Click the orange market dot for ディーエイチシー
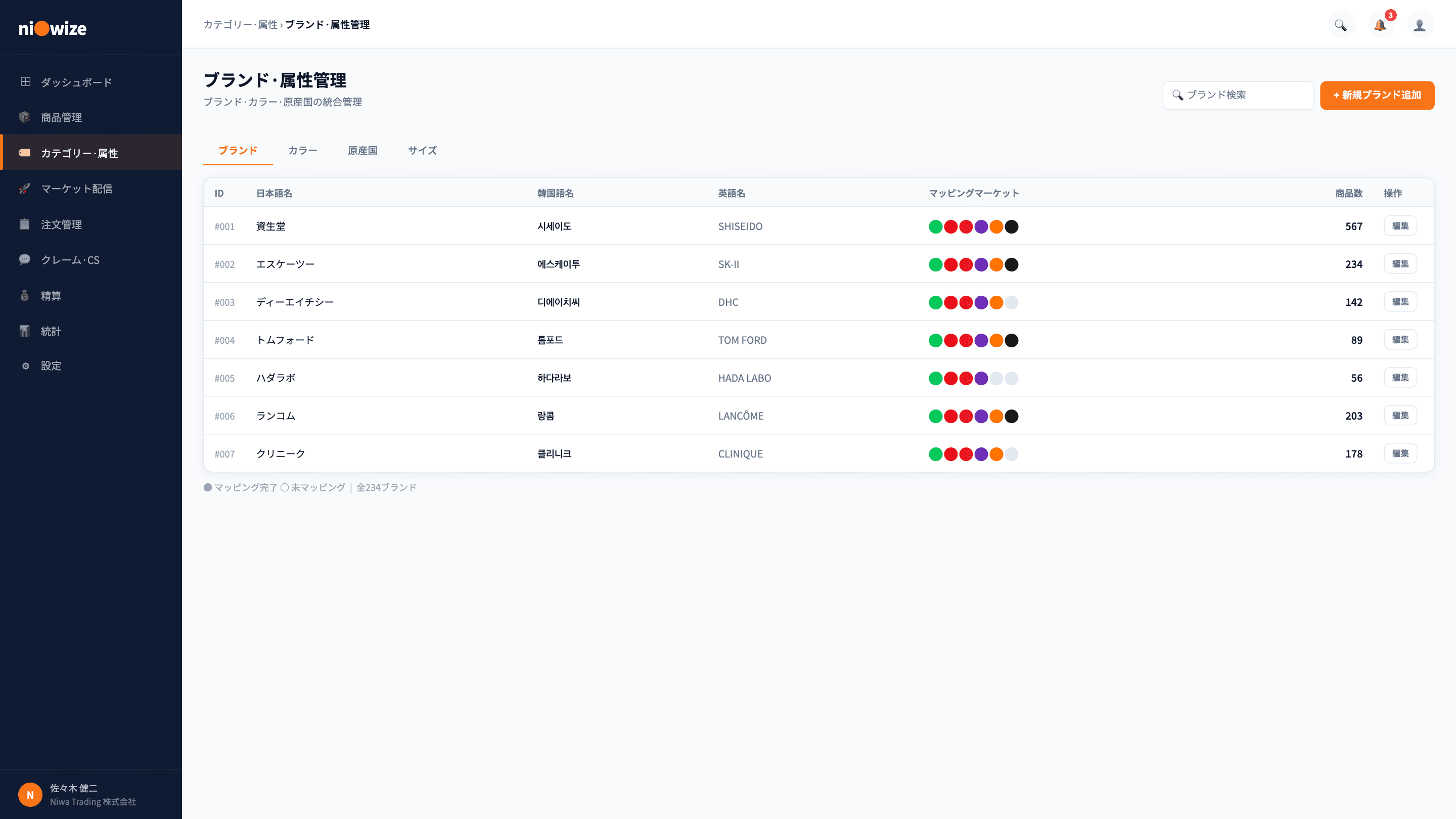The width and height of the screenshot is (1456, 819). [996, 302]
